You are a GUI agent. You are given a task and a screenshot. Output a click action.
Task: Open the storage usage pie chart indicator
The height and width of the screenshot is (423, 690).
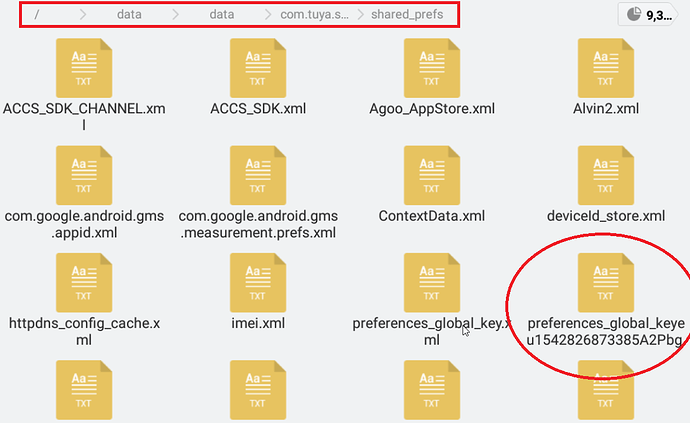pos(633,14)
